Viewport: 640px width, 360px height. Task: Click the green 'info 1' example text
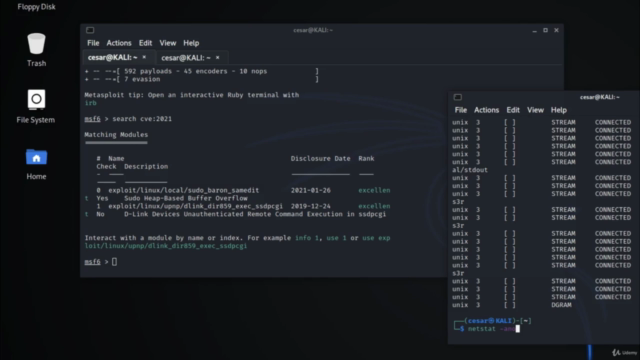307,238
